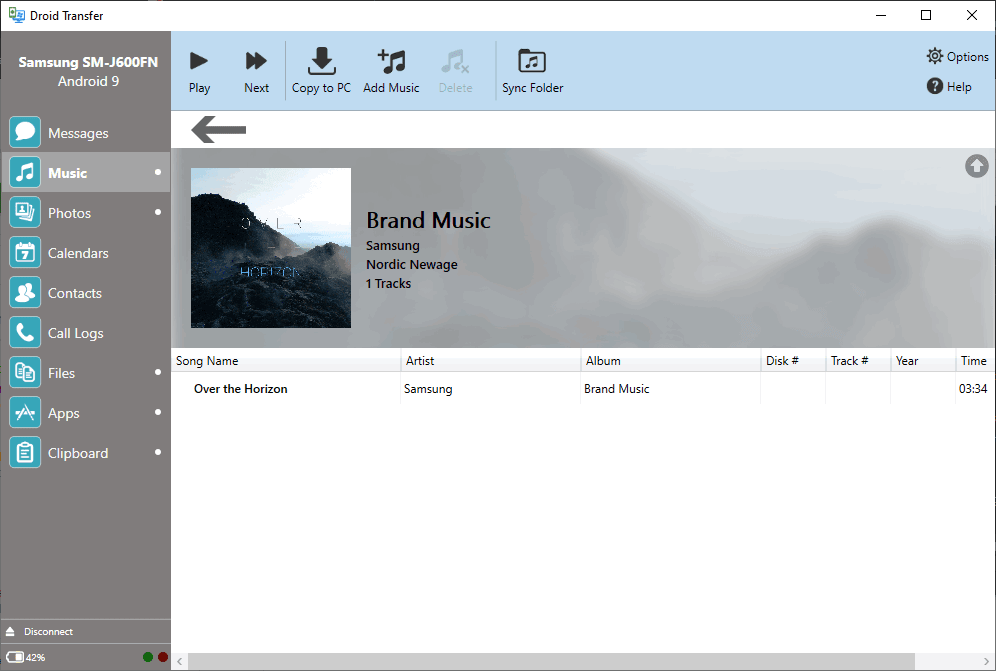Open the Call Logs section
The height and width of the screenshot is (671, 996).
(x=86, y=332)
